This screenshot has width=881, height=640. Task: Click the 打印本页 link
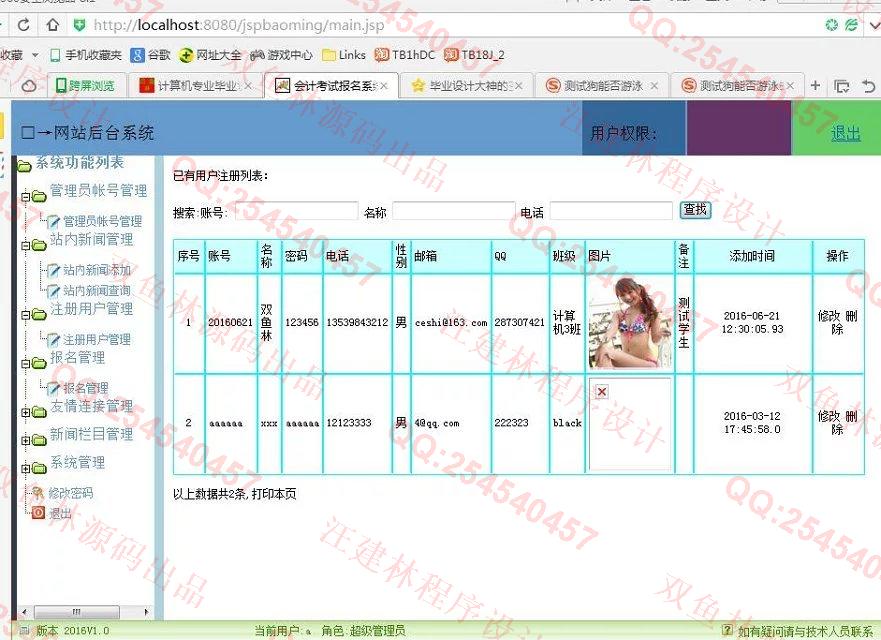point(274,494)
